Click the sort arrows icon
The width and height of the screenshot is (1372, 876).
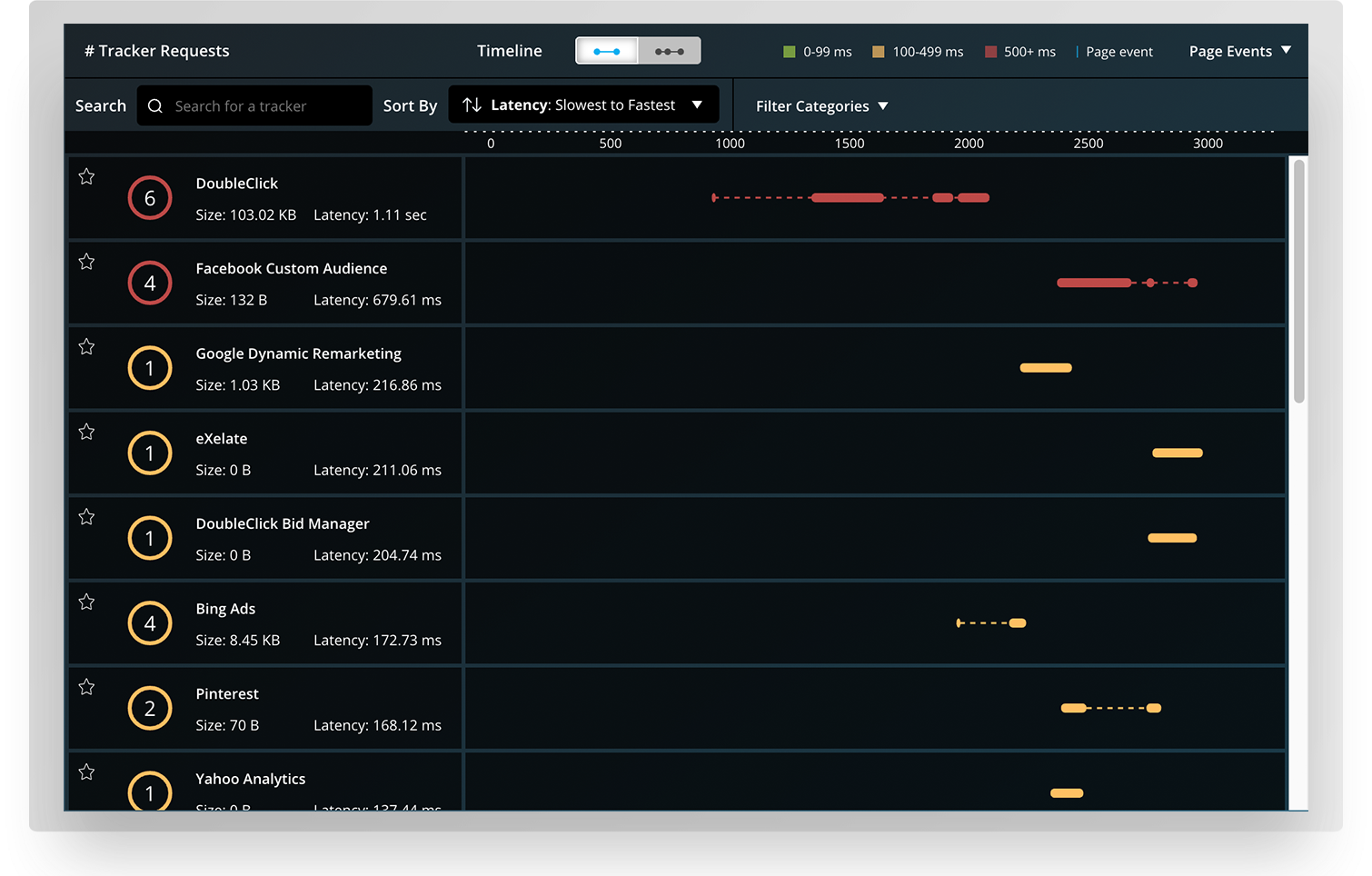472,105
